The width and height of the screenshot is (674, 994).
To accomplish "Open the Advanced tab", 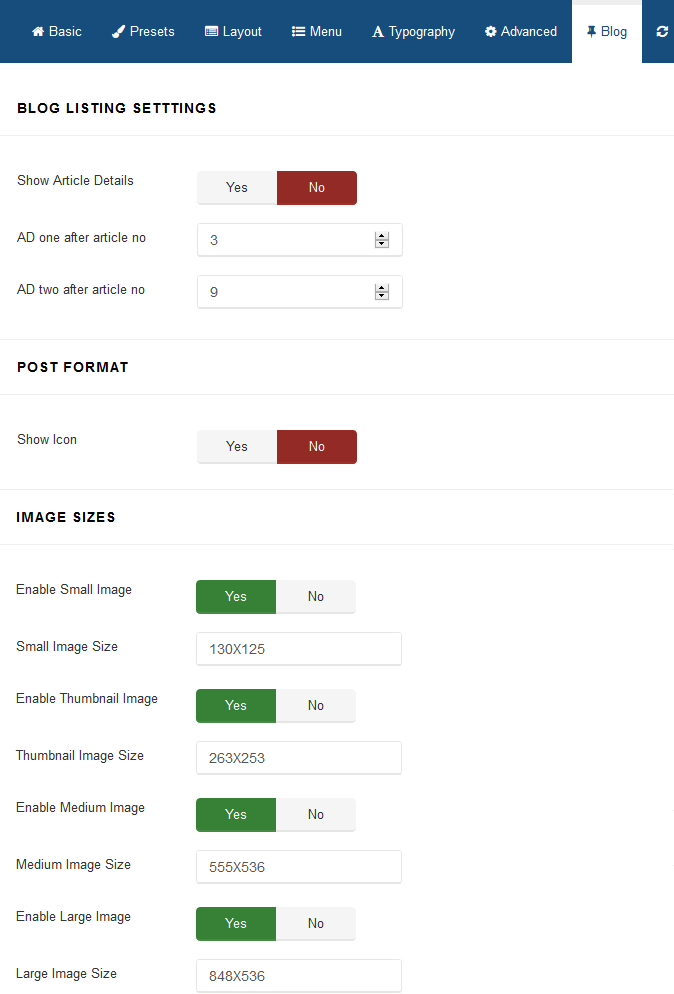I will [521, 32].
